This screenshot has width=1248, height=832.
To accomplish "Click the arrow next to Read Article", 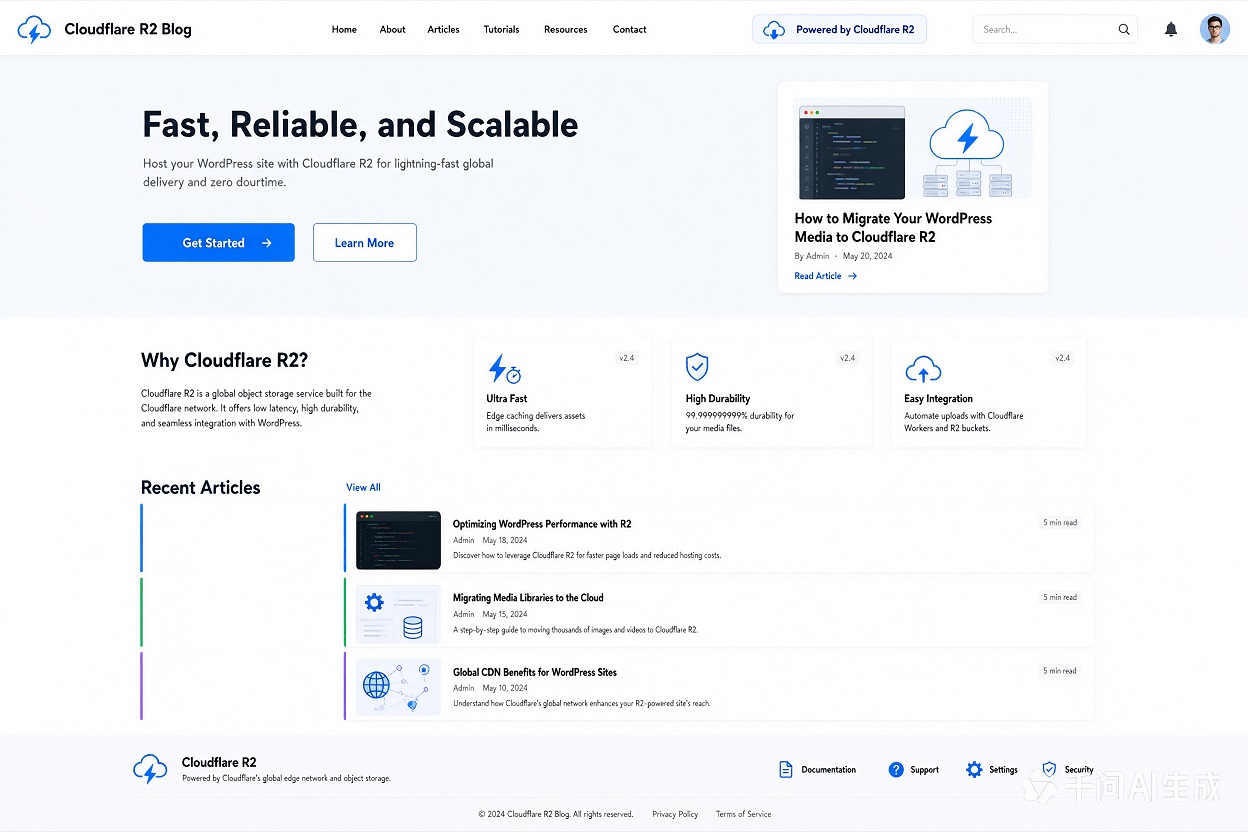I will 852,276.
